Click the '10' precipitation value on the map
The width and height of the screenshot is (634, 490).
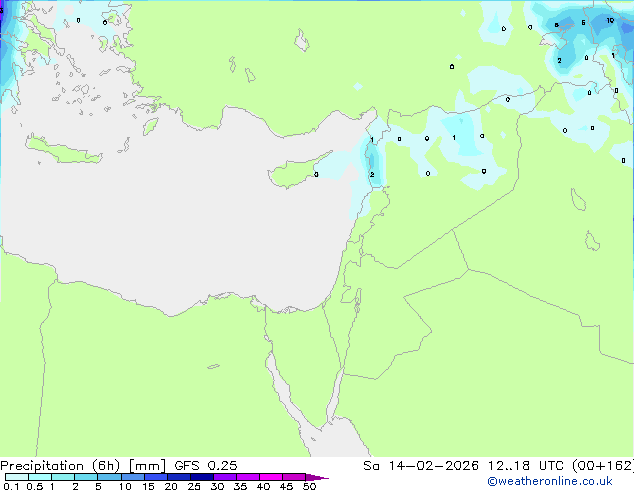(610, 20)
